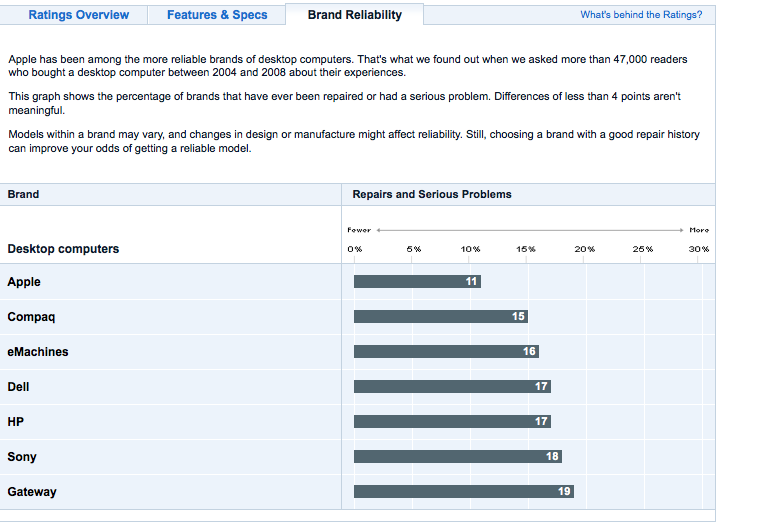Screen dimensions: 762x528
Task: Select the Sony brand name
Action: [x=22, y=457]
